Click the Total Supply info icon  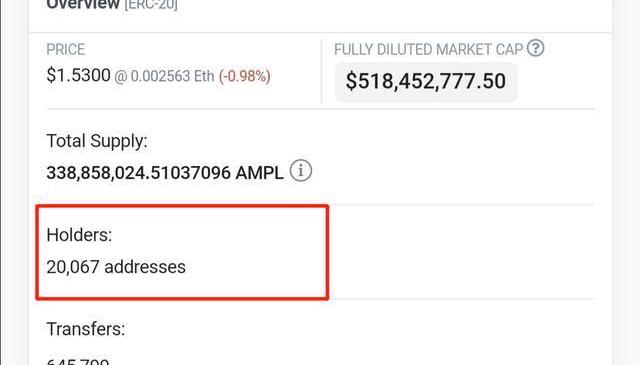click(301, 171)
